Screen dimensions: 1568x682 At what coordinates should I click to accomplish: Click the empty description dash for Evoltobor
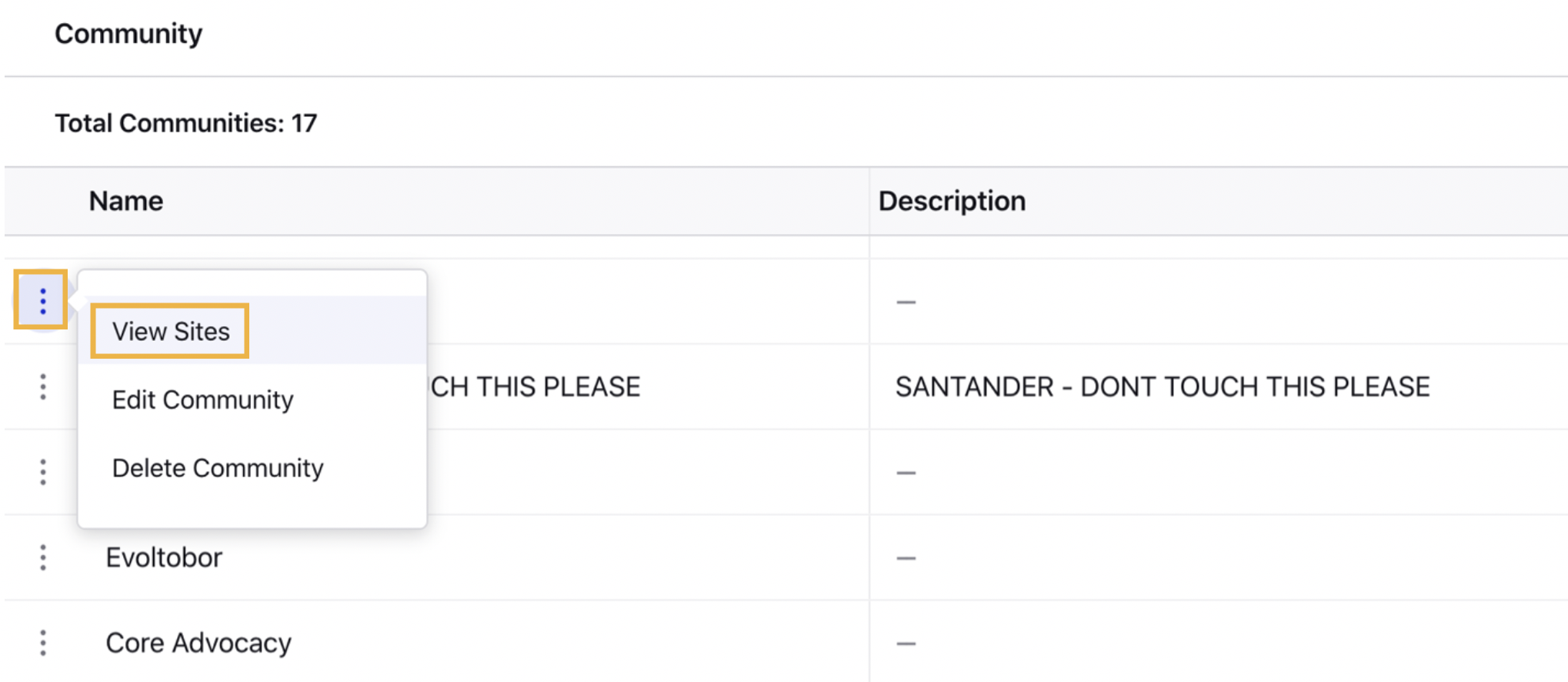[906, 558]
